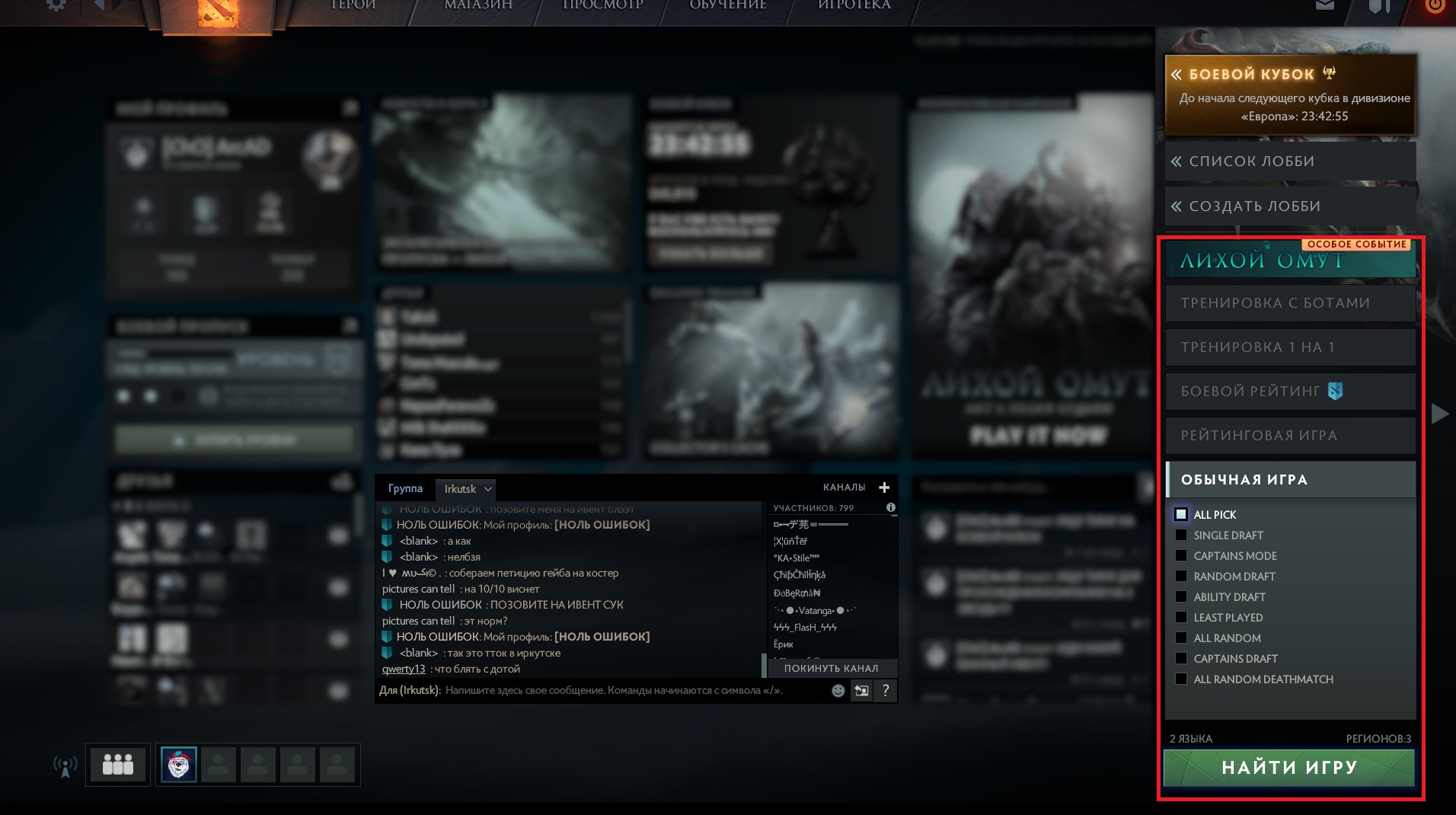Click the message "на 10/10 виснет"

[502, 589]
